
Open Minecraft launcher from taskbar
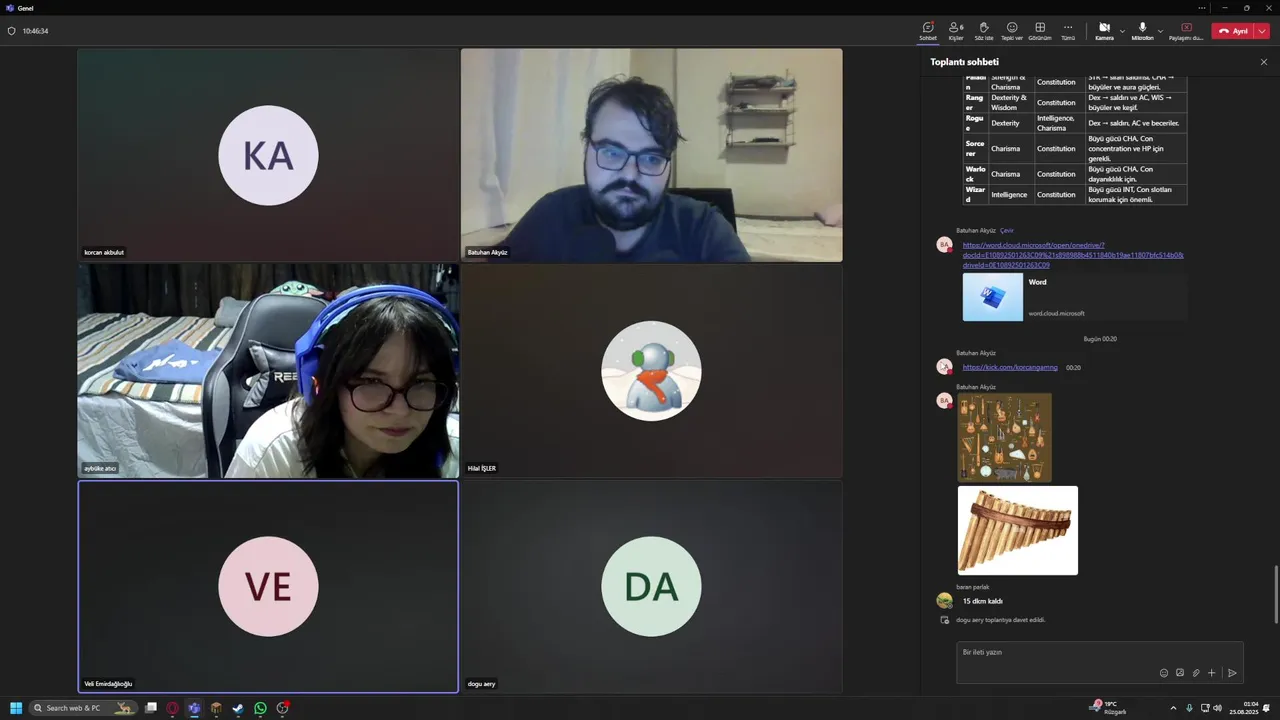click(216, 708)
